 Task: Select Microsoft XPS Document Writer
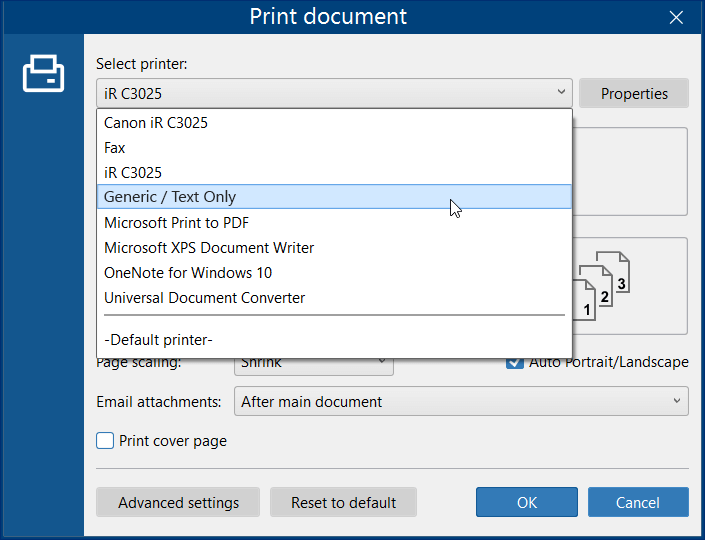(334, 248)
